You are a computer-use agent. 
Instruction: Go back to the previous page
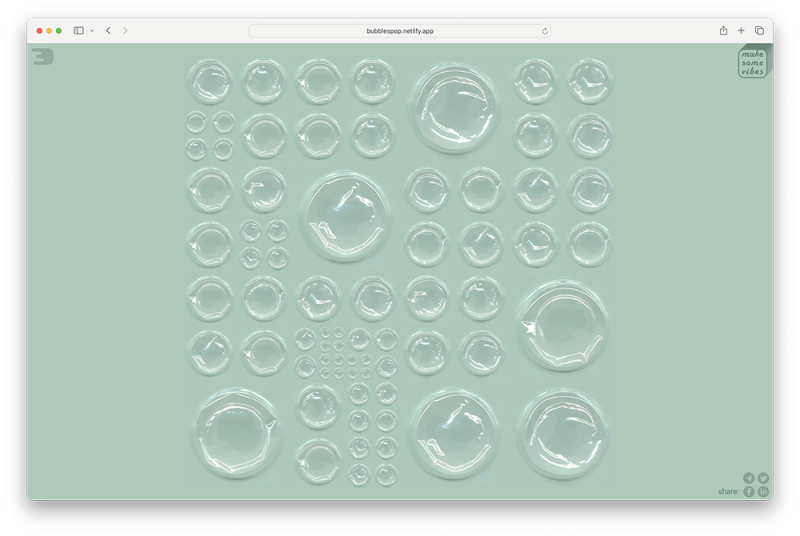(x=108, y=31)
